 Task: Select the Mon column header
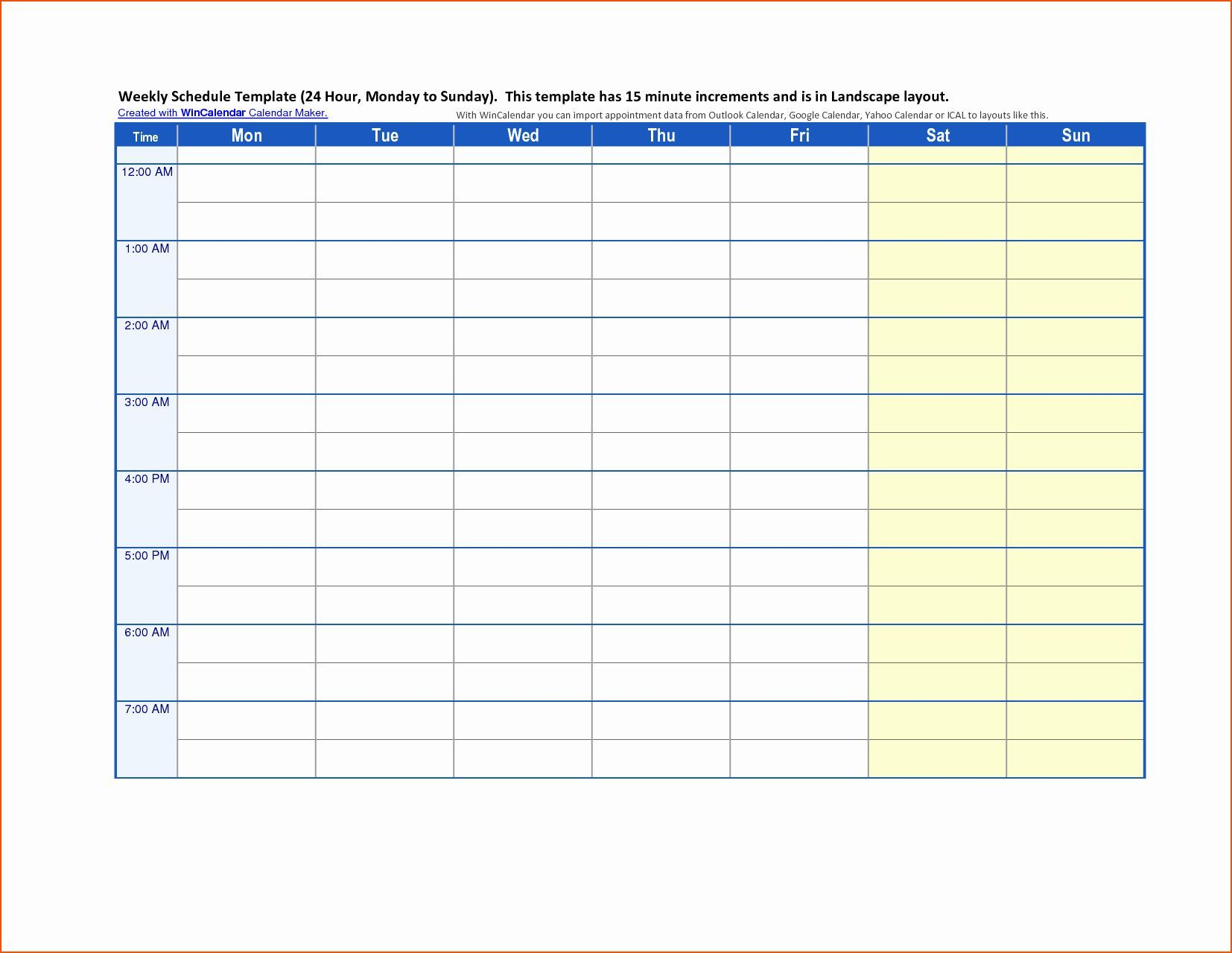[x=247, y=136]
